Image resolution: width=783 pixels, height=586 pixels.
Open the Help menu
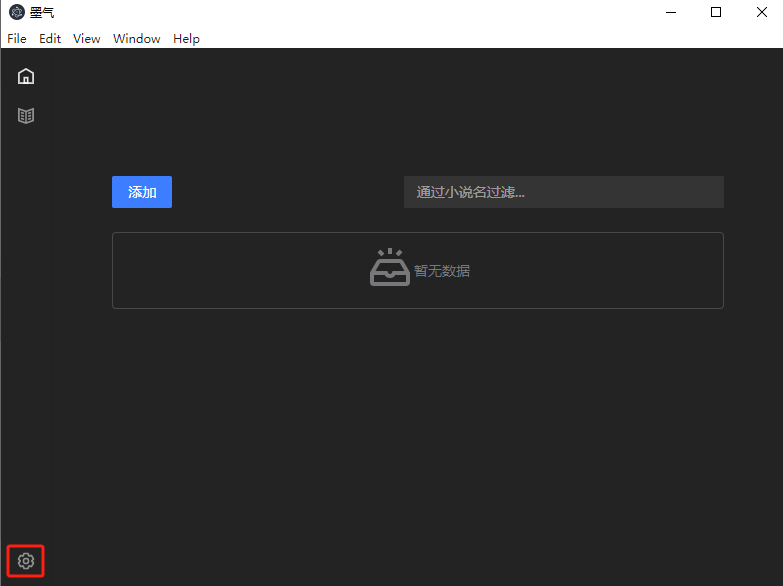click(186, 38)
